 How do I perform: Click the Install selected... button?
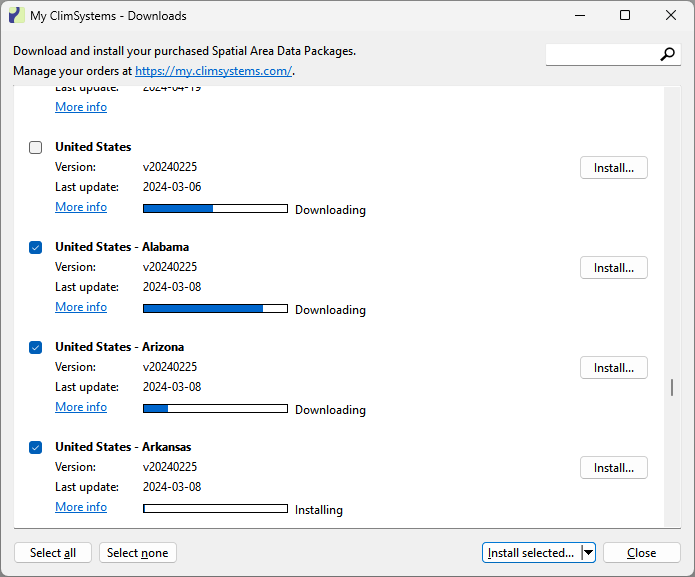click(531, 553)
